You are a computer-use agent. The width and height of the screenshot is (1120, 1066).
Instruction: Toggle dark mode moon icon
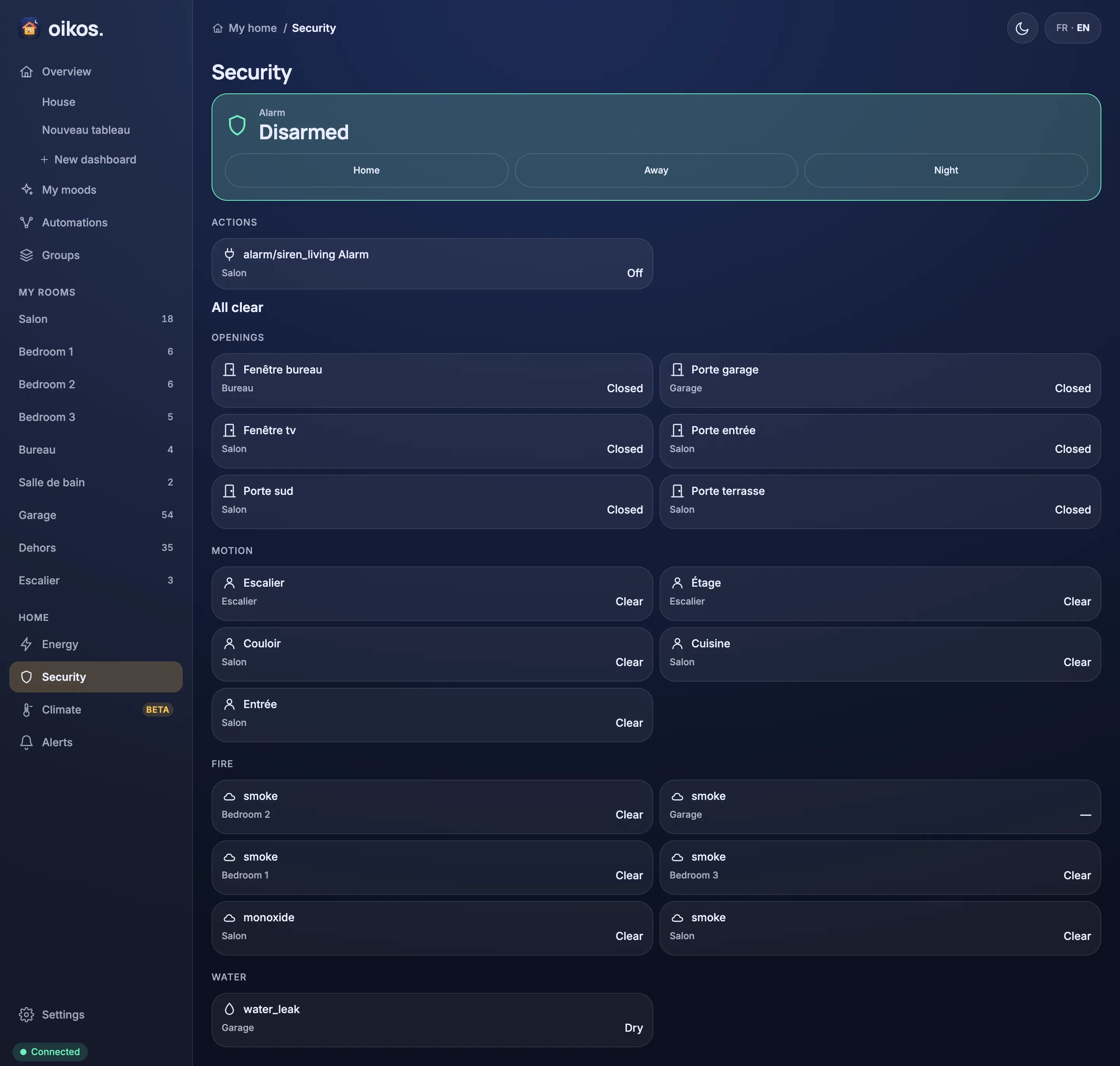[1022, 28]
